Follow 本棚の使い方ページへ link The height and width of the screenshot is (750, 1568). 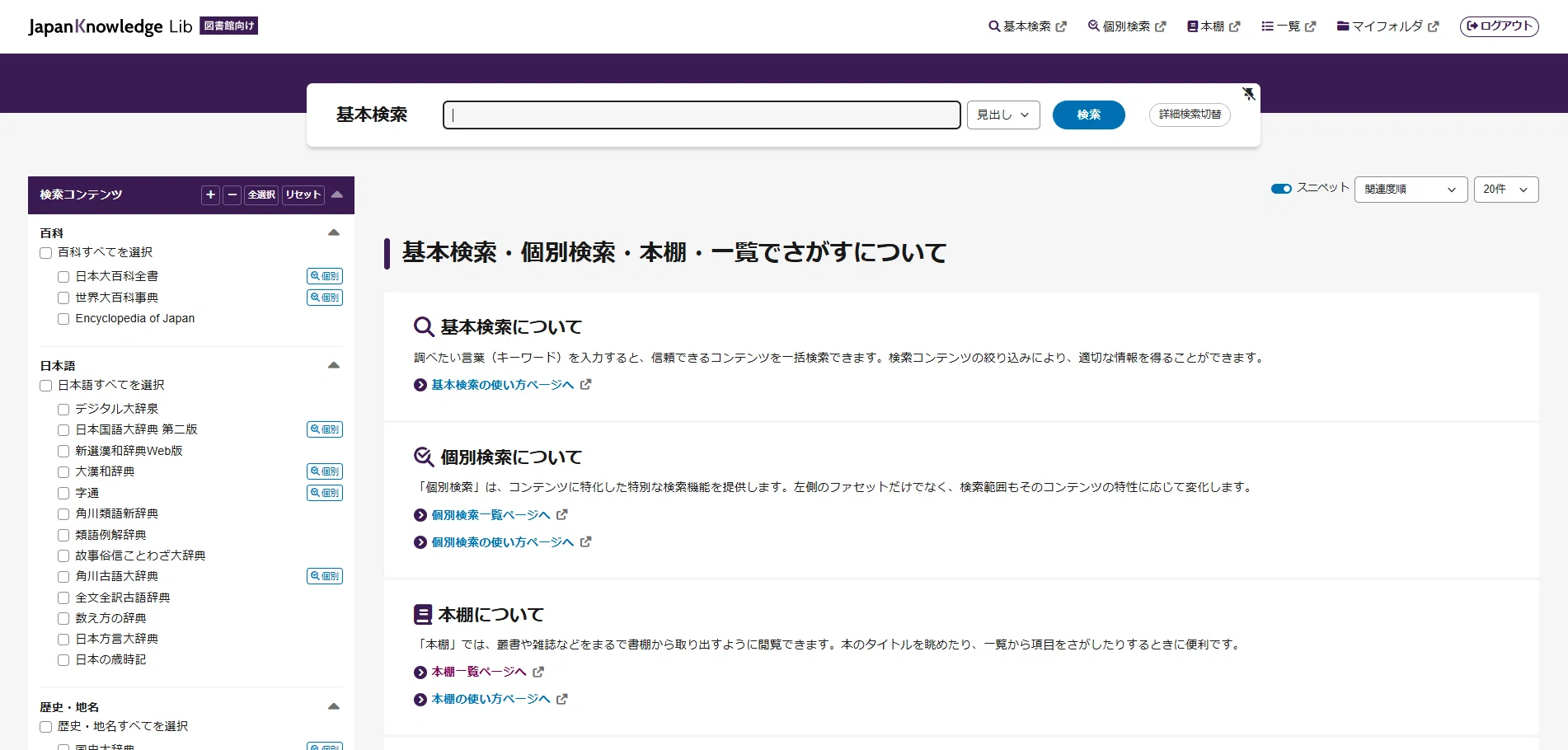click(x=491, y=699)
